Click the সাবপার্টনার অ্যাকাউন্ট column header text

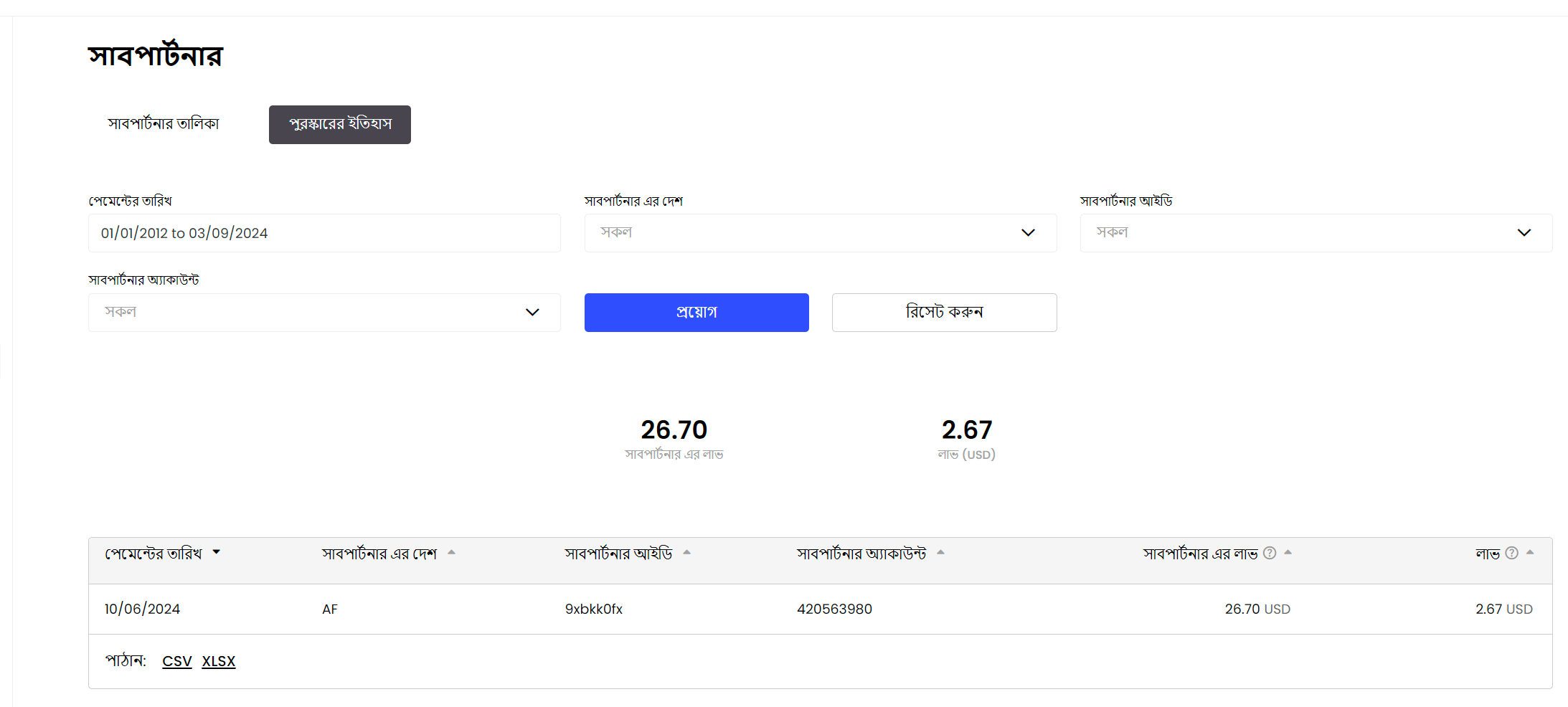pyautogui.click(x=862, y=554)
